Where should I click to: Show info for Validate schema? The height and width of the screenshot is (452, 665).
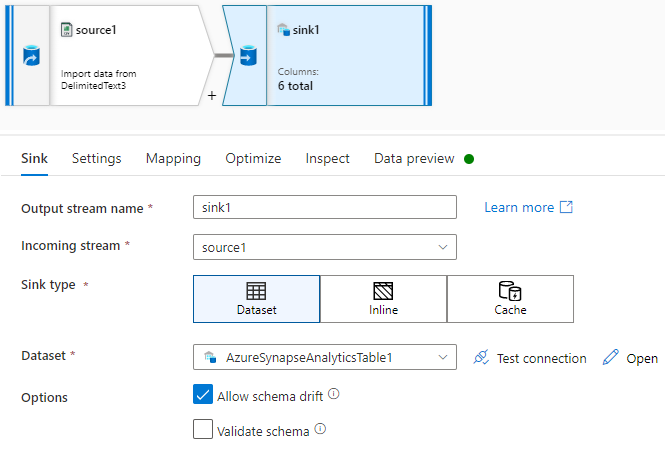click(320, 429)
